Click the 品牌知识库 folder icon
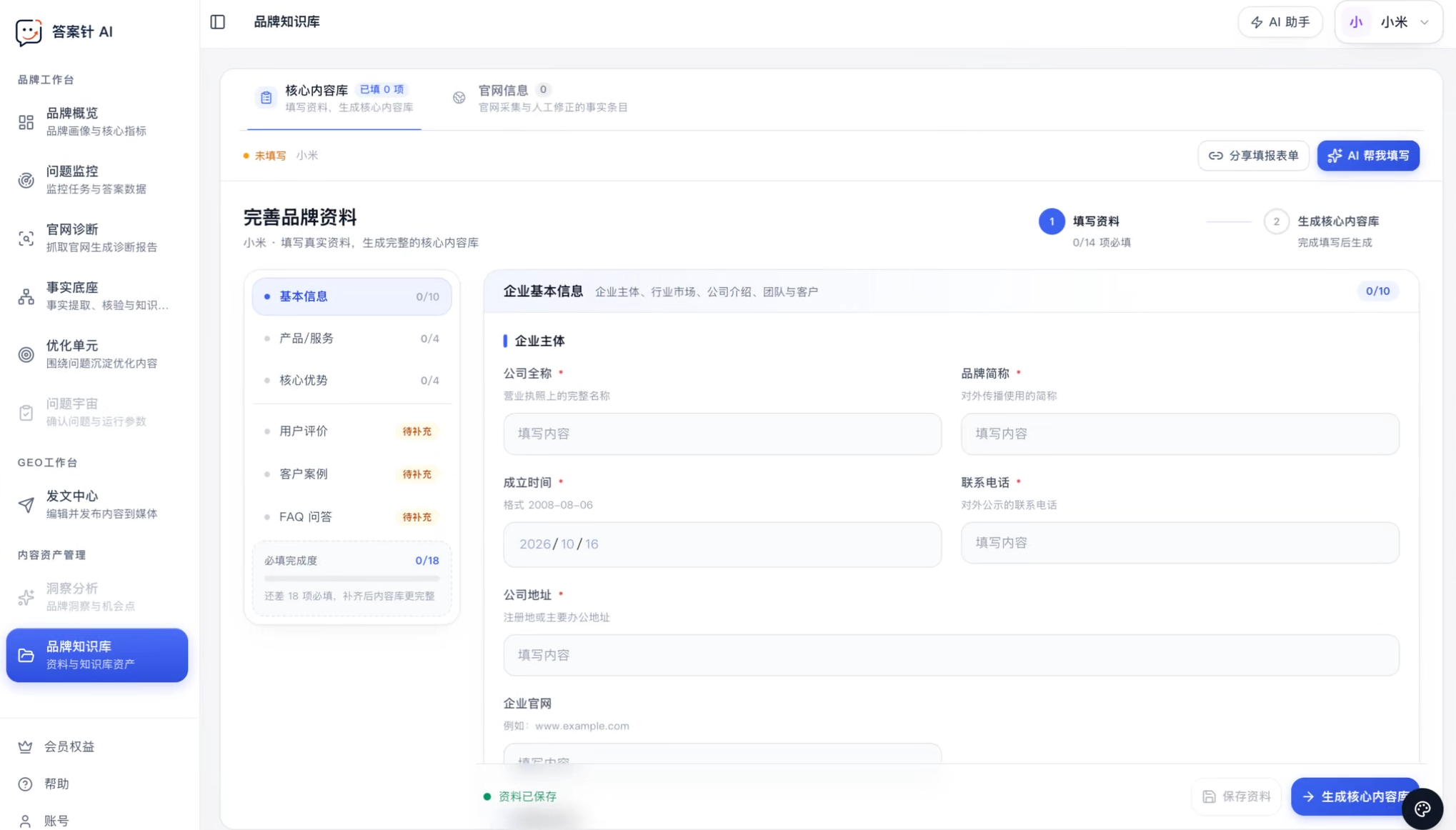 [x=26, y=655]
